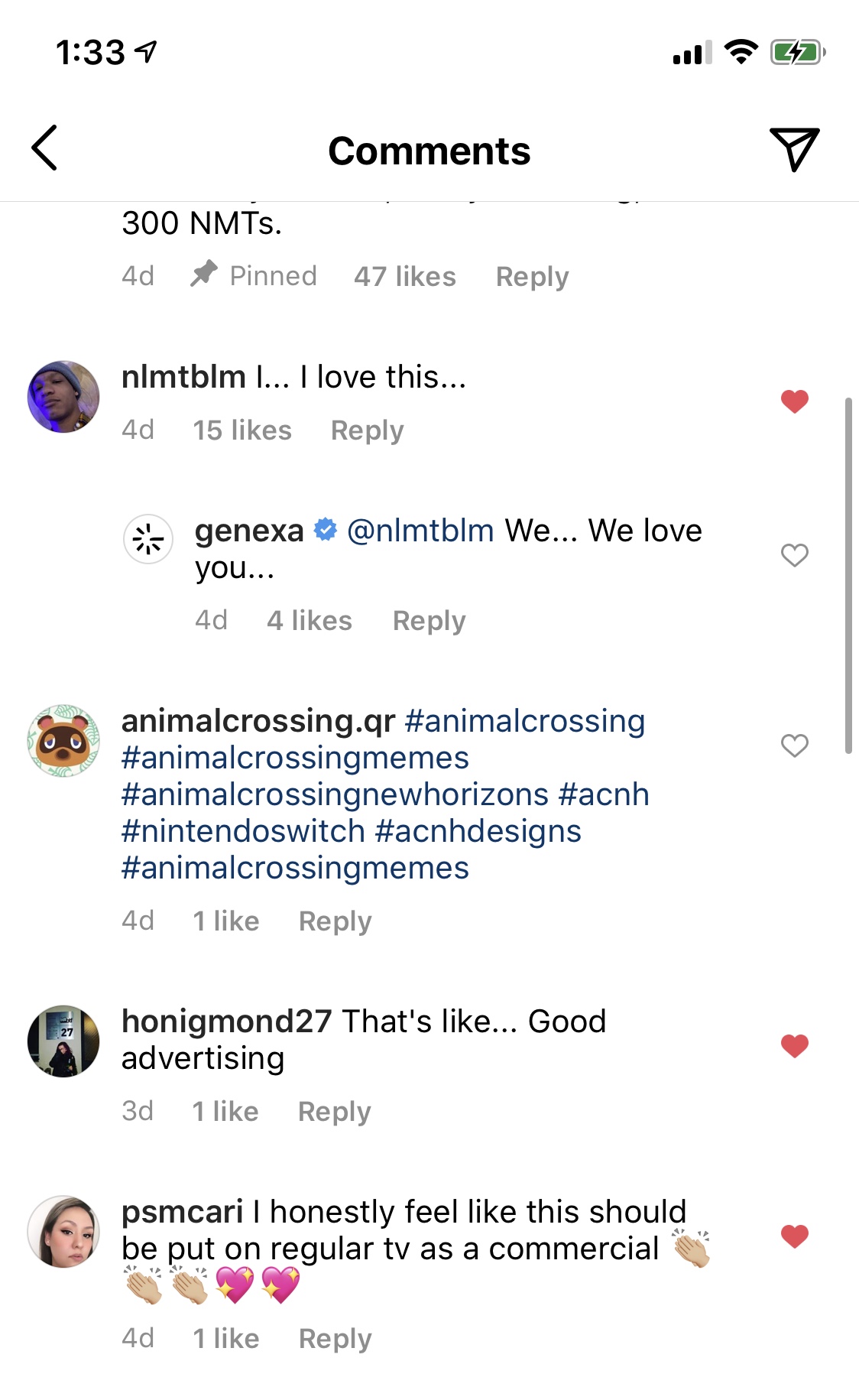The height and width of the screenshot is (1400, 859).
Task: Tap the psmcari profile picture
Action: [63, 1232]
